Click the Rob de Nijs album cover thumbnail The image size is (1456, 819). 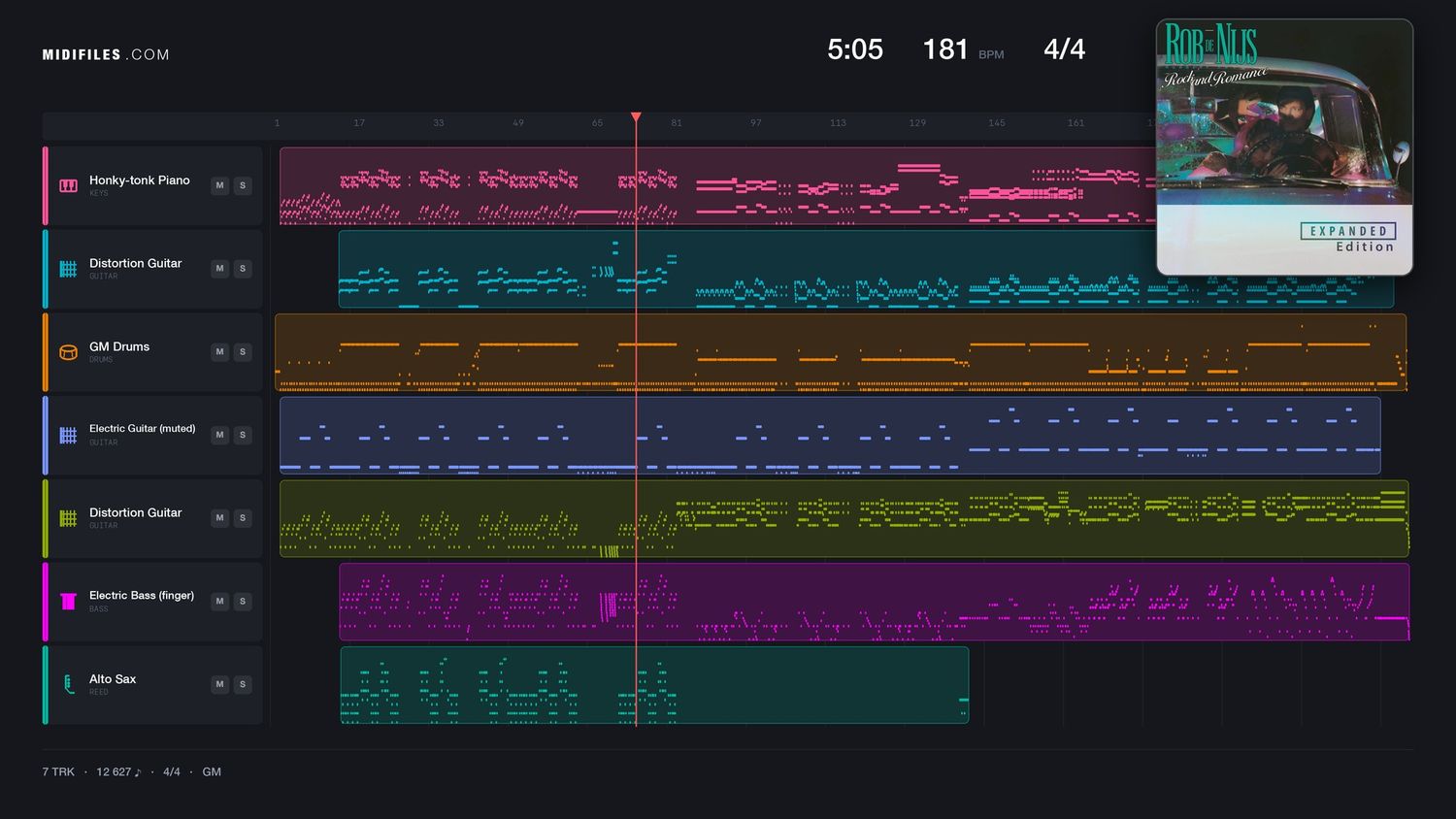pyautogui.click(x=1284, y=147)
